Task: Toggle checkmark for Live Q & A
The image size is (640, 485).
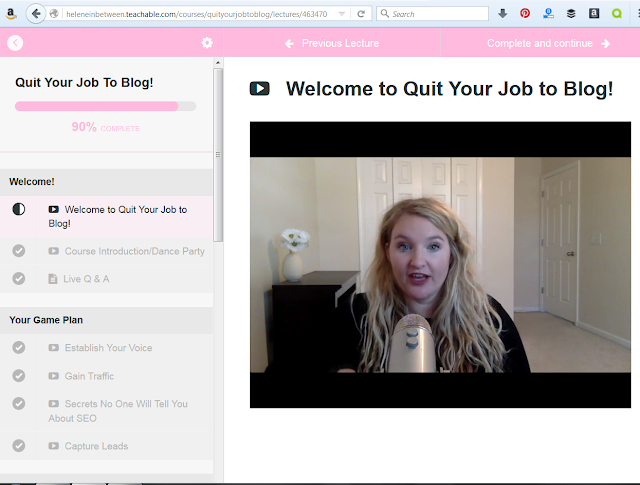Action: pos(18,278)
